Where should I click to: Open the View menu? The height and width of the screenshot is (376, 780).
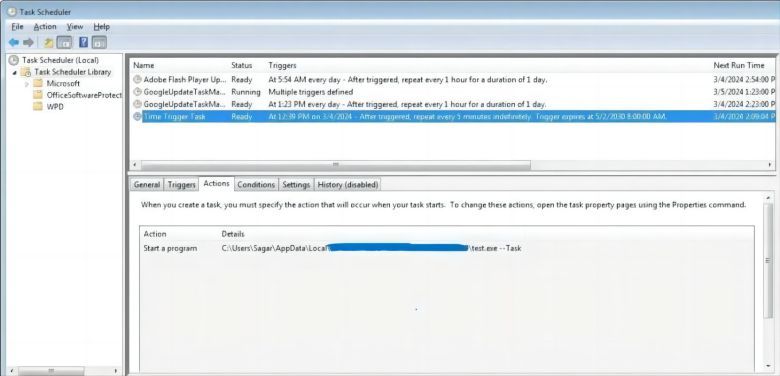[x=75, y=27]
